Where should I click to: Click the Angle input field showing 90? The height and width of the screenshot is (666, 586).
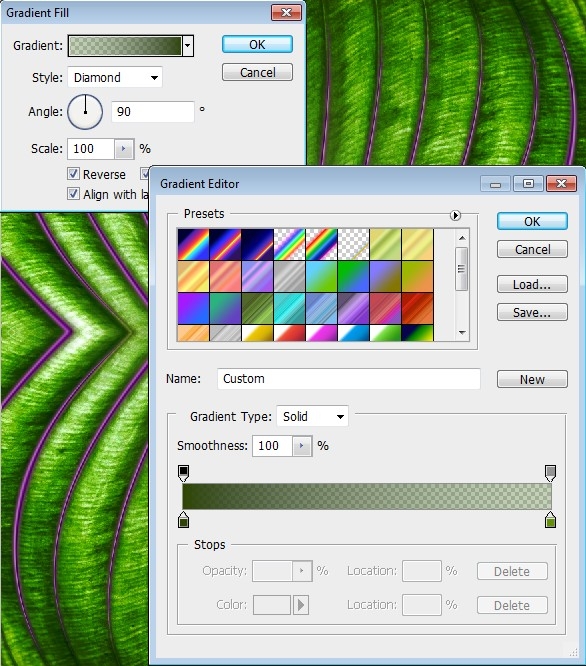tap(153, 112)
